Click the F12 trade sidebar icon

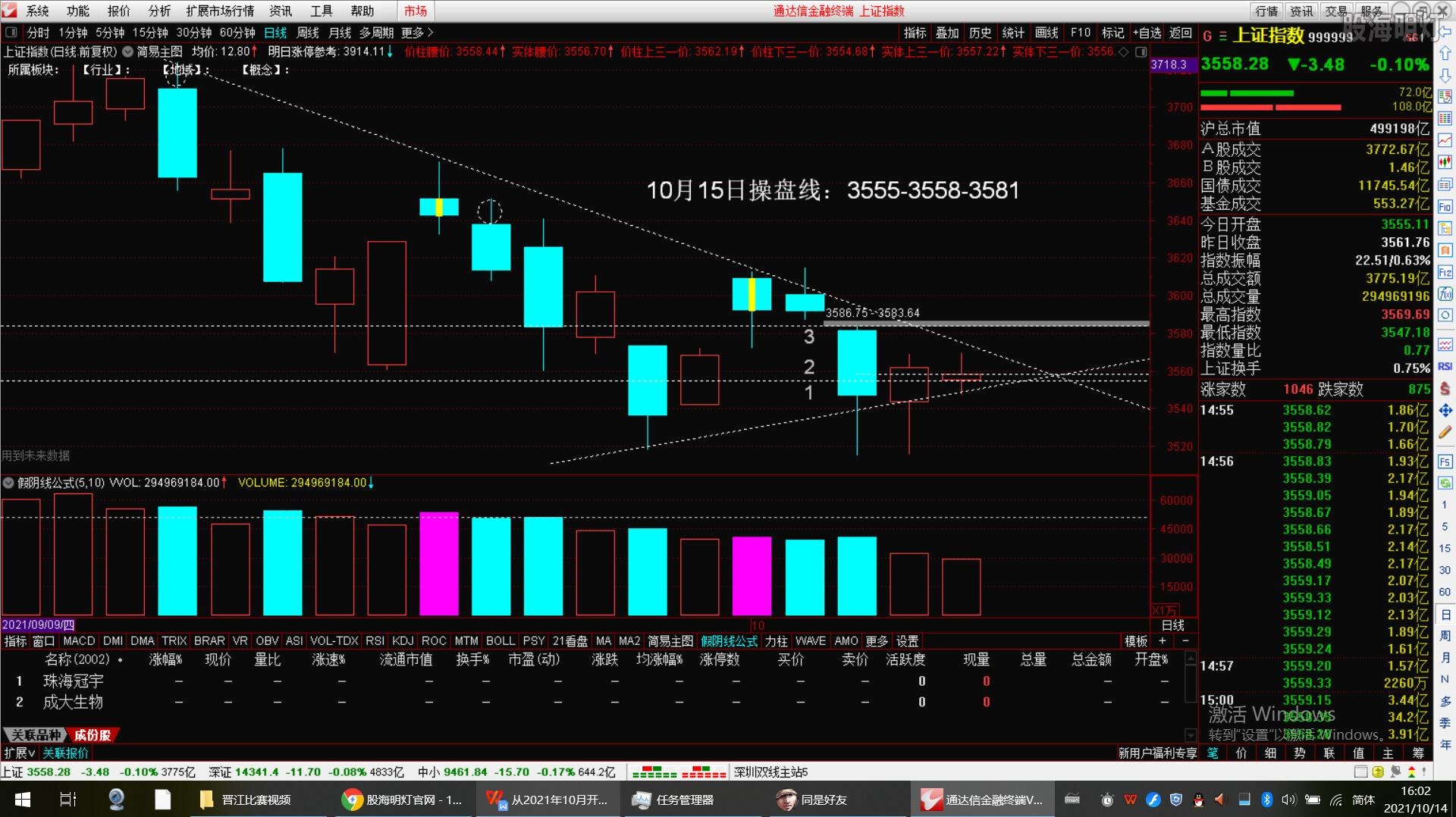1445,272
